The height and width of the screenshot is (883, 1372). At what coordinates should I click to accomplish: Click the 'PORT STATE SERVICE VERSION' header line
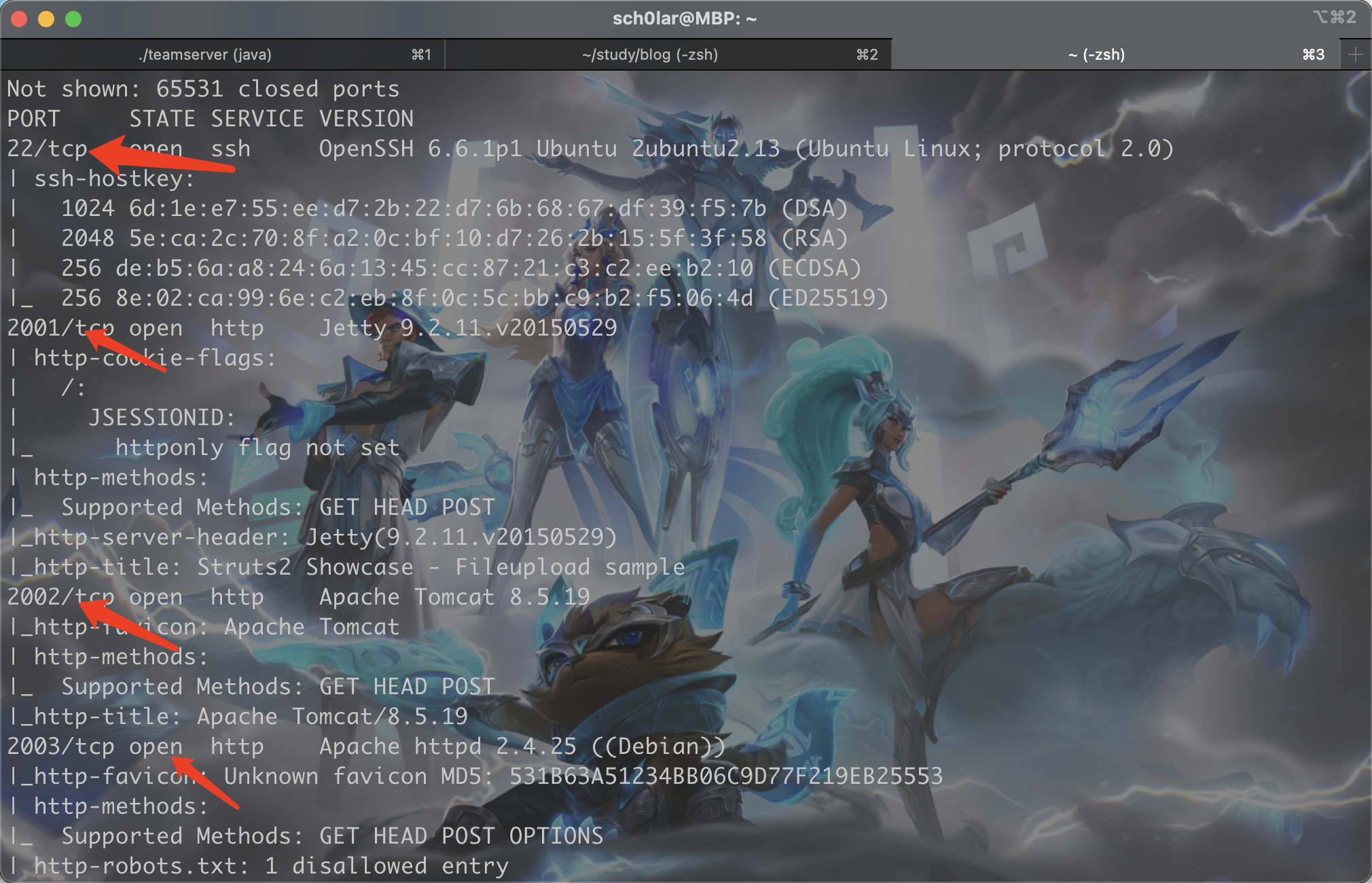(x=210, y=119)
